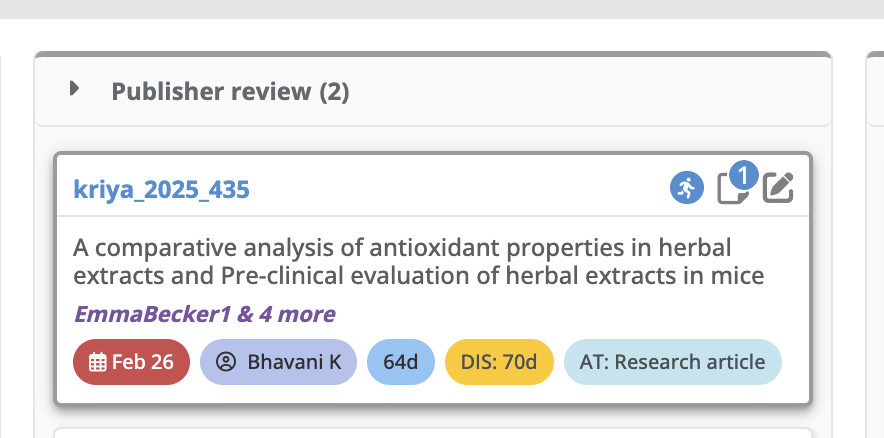Open manuscript kriya_2025_435 link
Viewport: 884px width, 438px height.
coord(161,189)
